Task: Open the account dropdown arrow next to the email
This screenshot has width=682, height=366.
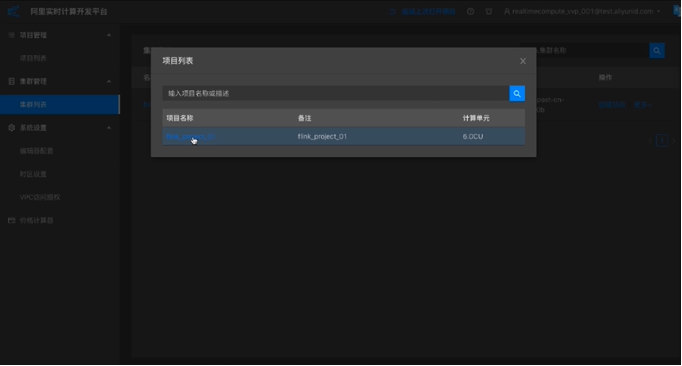Action: click(659, 12)
